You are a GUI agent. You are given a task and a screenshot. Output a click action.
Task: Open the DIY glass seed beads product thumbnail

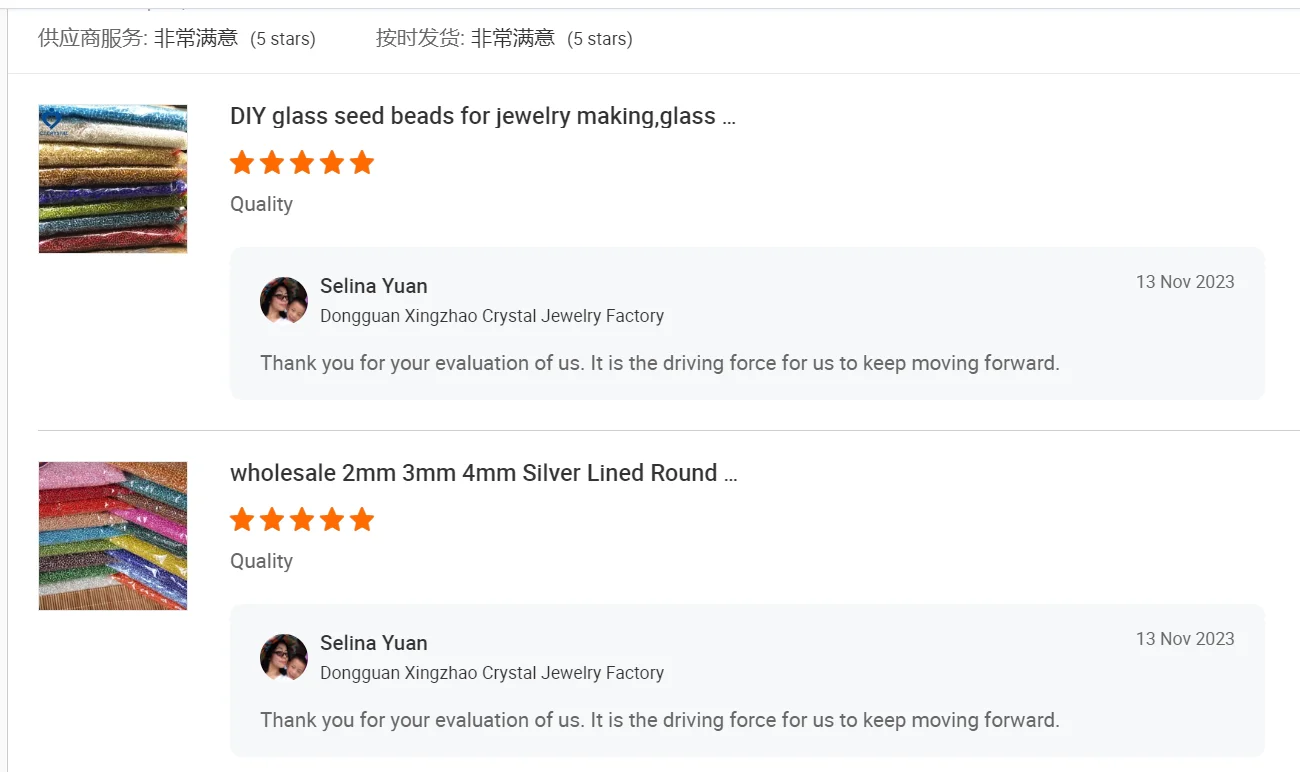coord(113,179)
